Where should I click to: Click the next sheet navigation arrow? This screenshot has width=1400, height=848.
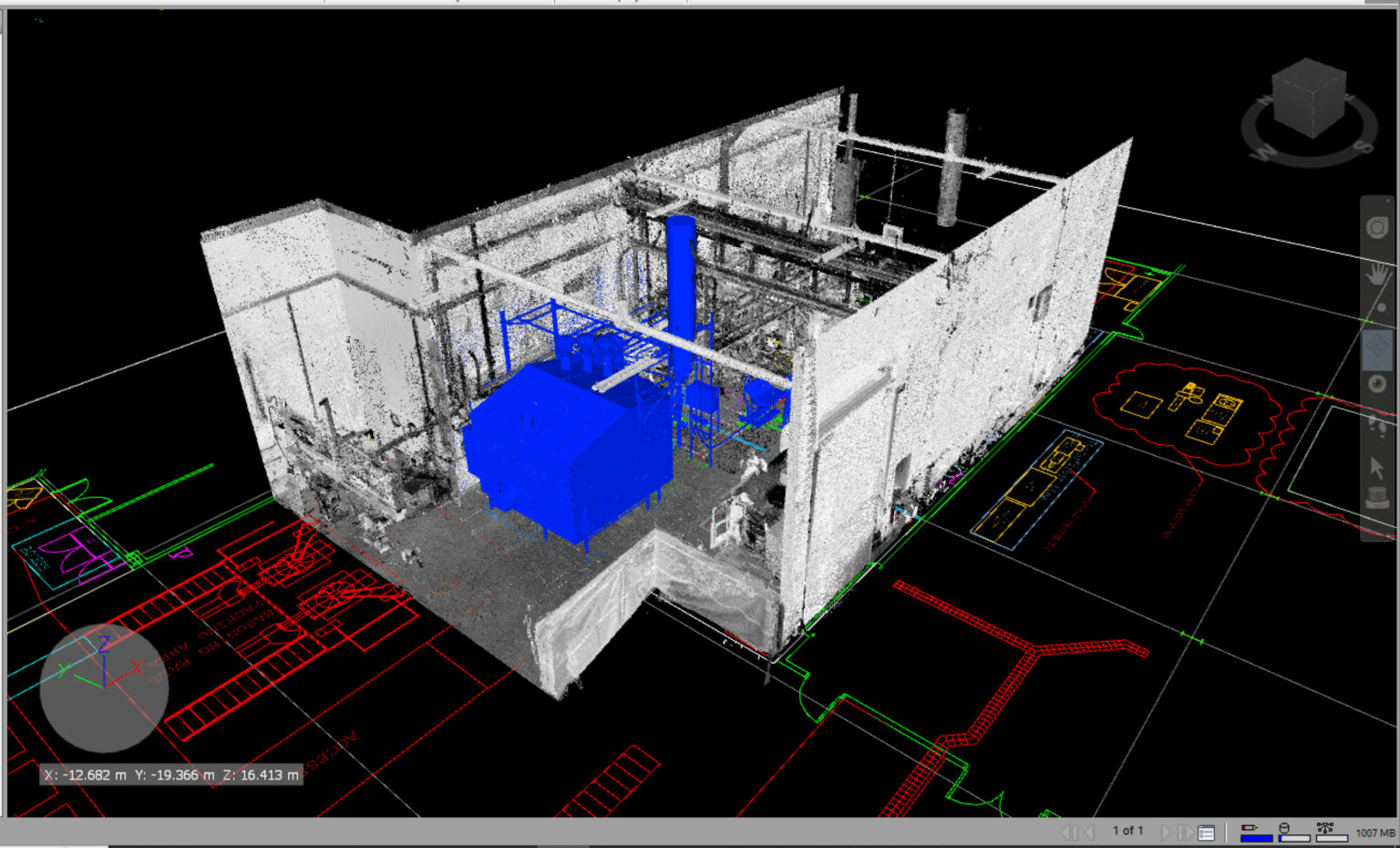[x=1167, y=831]
